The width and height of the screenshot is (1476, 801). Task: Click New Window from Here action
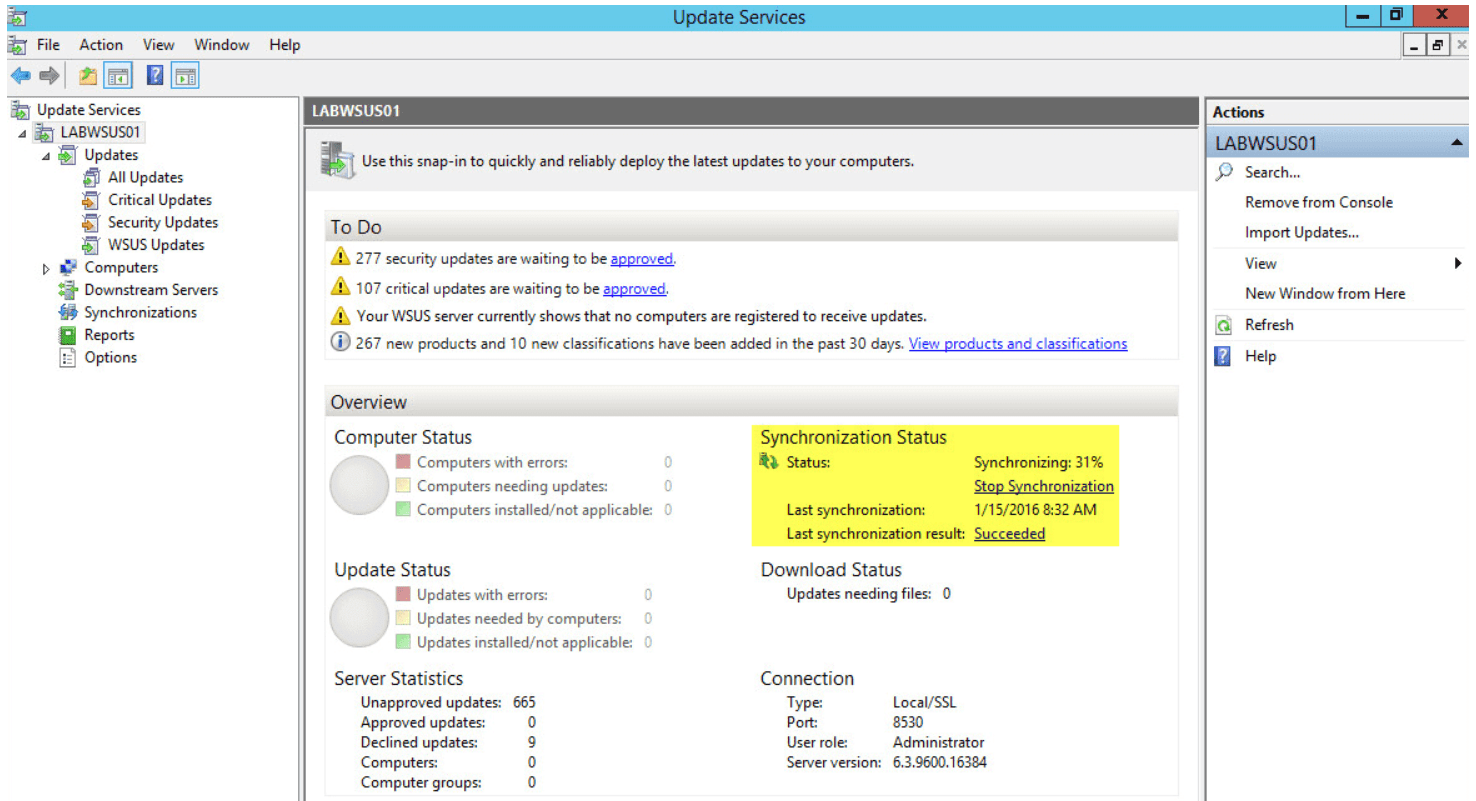tap(1325, 294)
